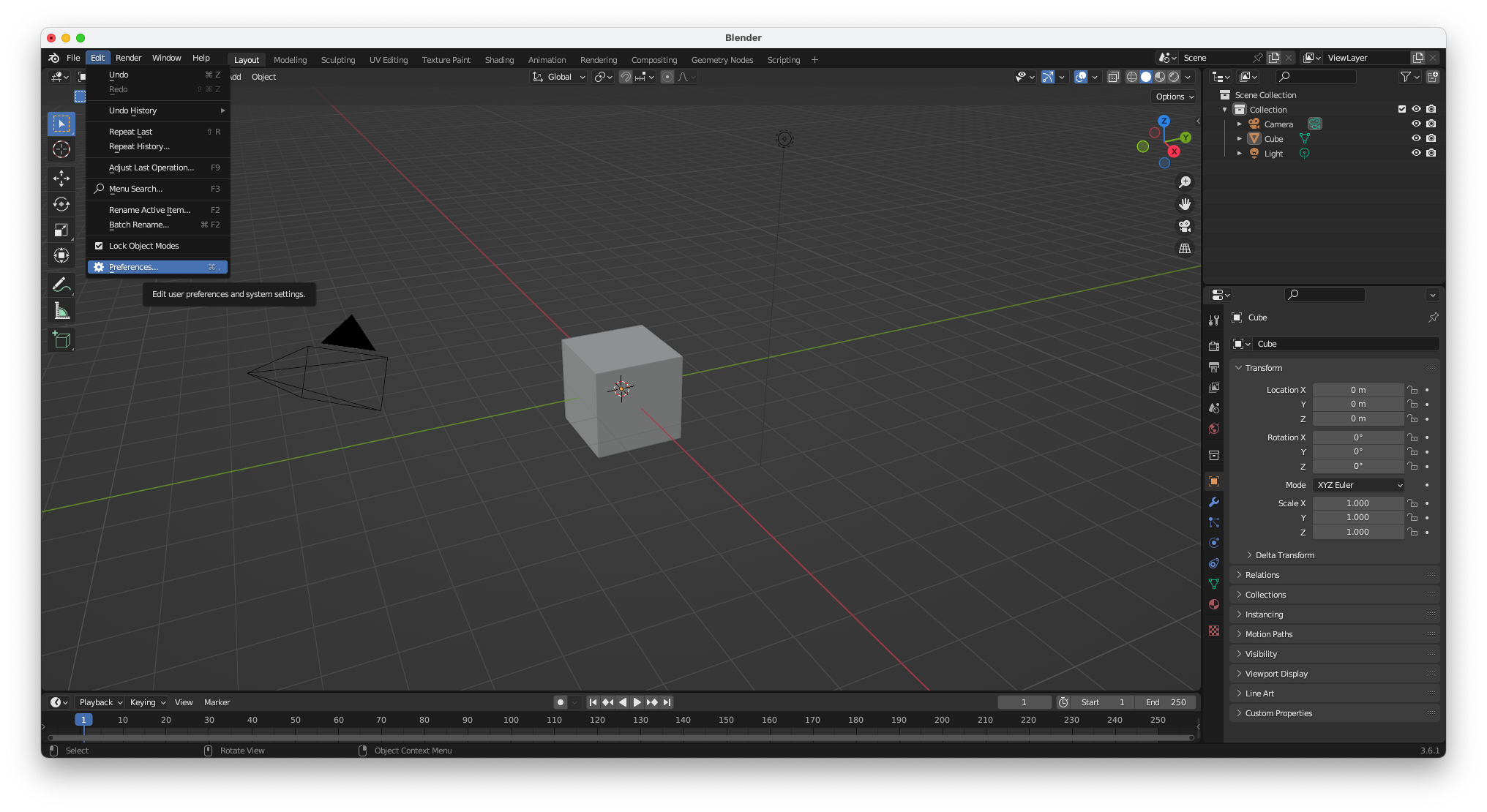Click the Add Cube tool icon
The height and width of the screenshot is (812, 1487).
[x=61, y=339]
